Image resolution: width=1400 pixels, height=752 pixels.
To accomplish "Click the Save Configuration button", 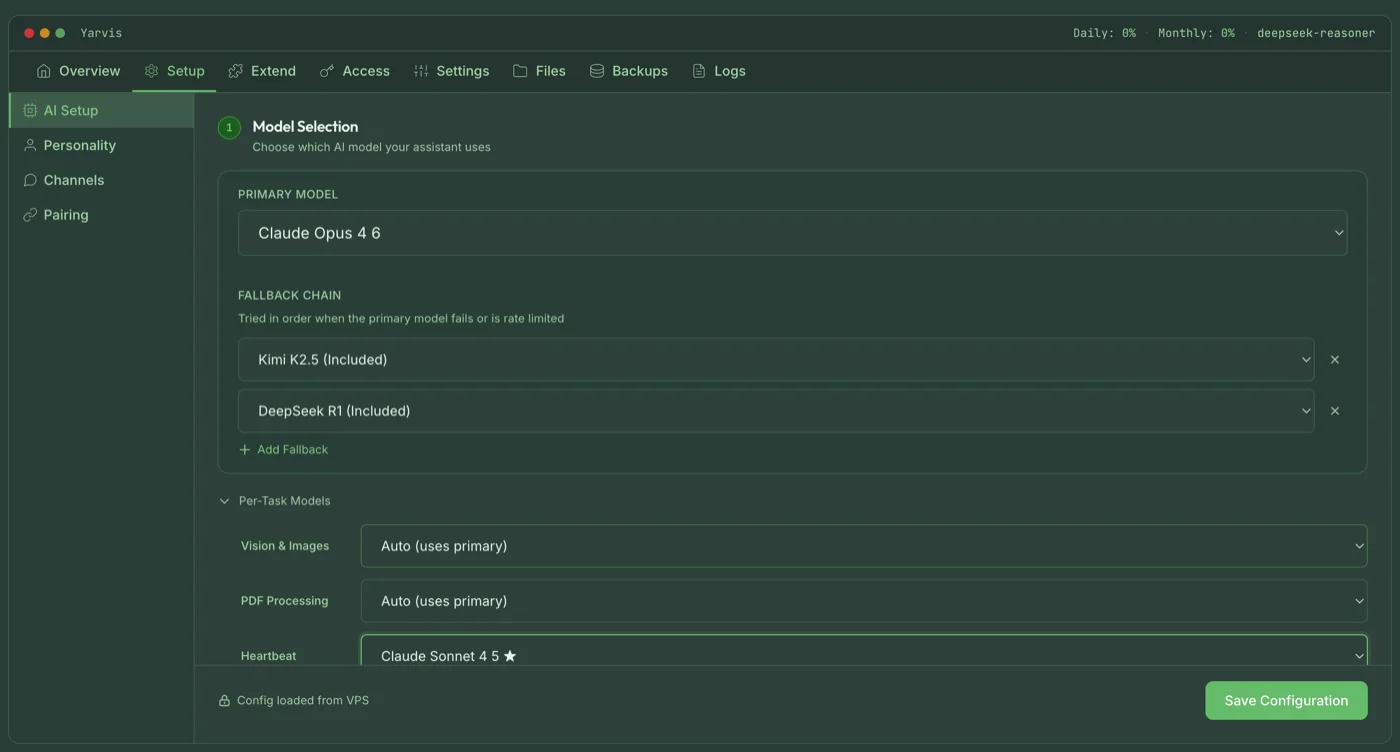I will (x=1286, y=701).
